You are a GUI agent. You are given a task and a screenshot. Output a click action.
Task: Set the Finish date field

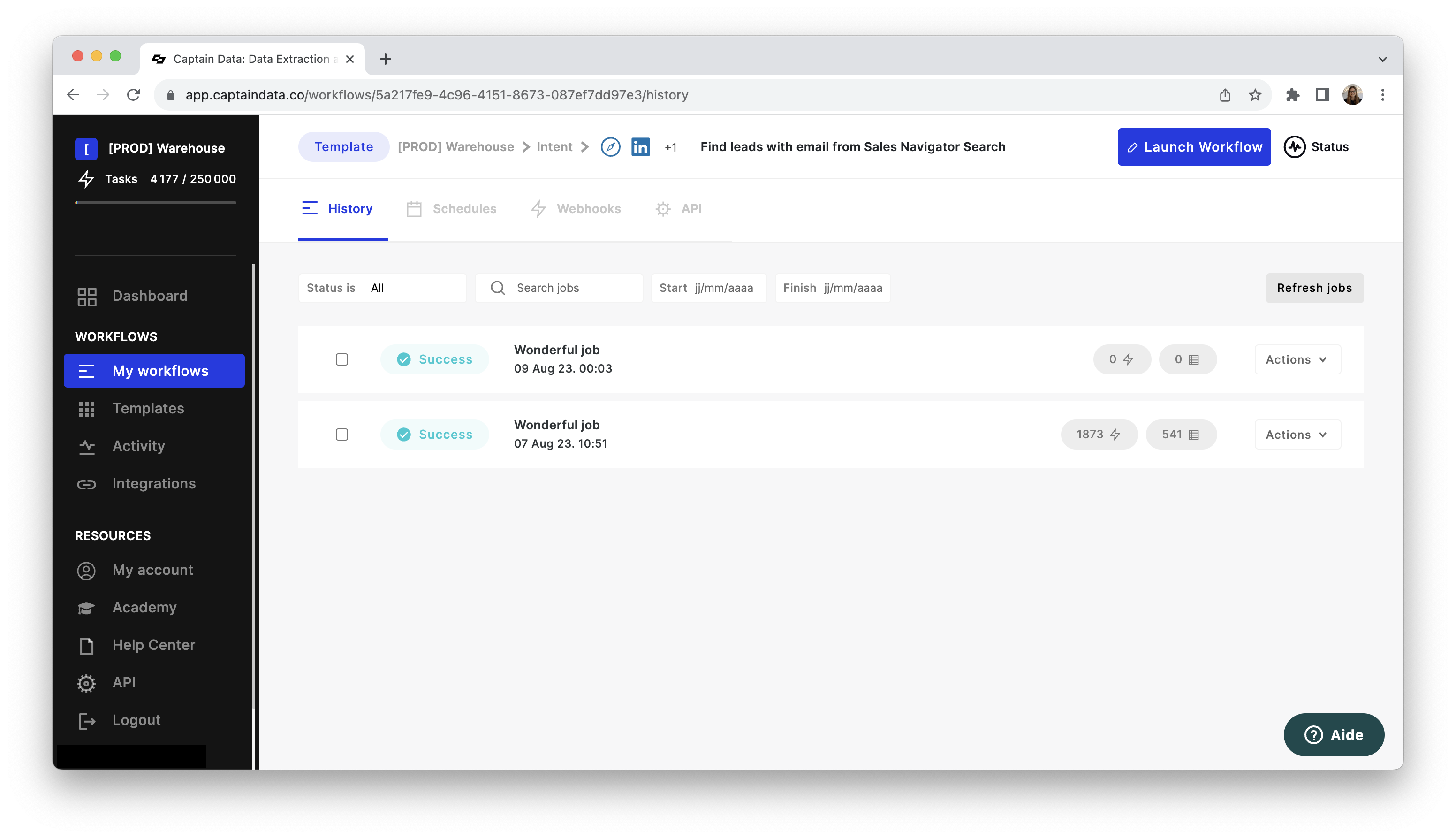(832, 288)
